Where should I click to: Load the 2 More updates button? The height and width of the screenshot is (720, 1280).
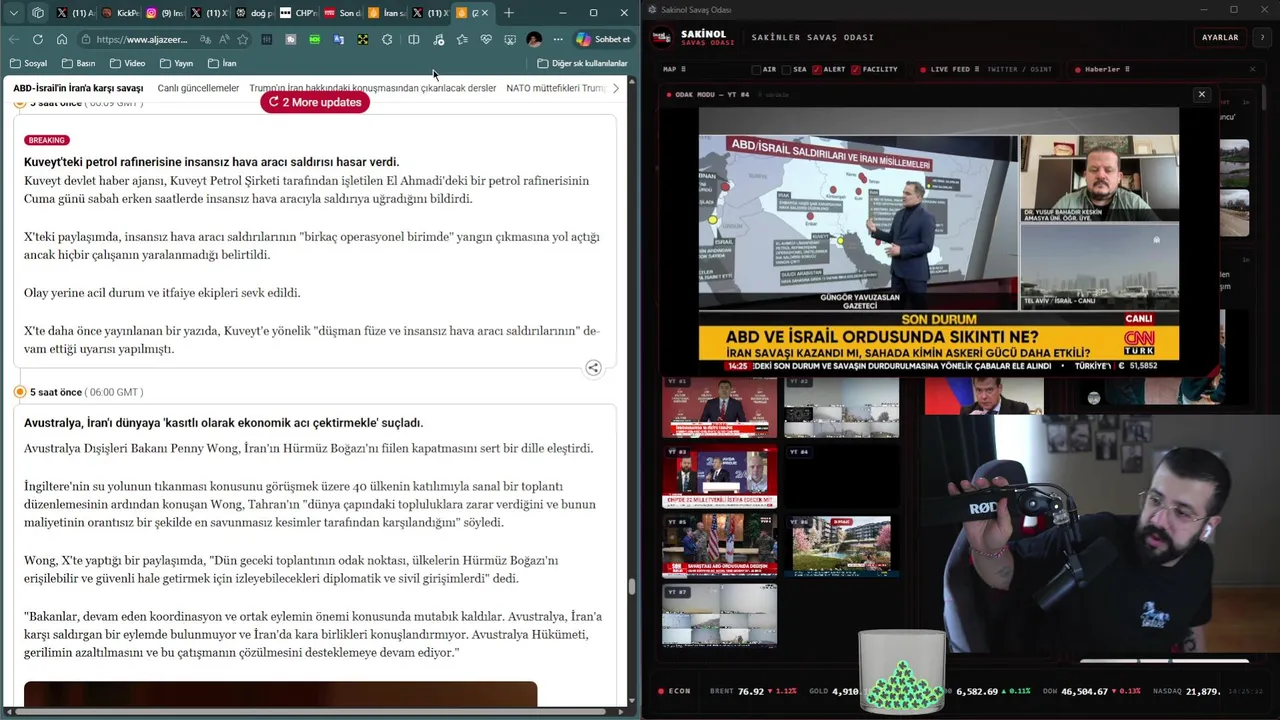pos(315,102)
